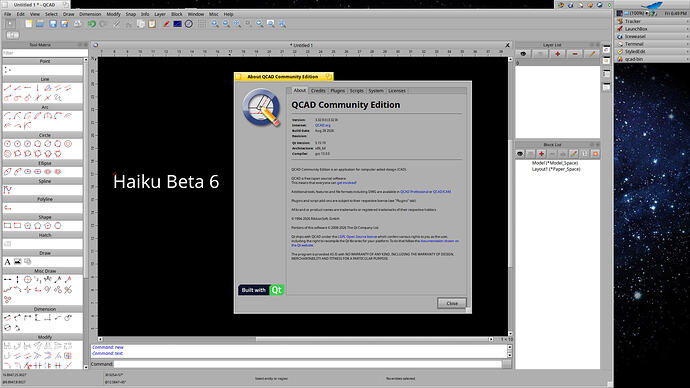Click red plus Add Layer button

tap(558, 54)
